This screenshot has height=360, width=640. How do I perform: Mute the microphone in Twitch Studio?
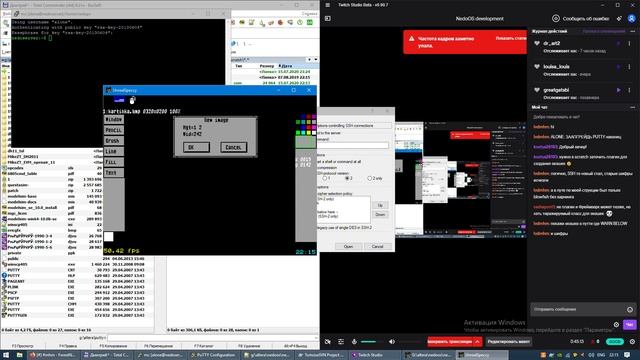coord(354,342)
